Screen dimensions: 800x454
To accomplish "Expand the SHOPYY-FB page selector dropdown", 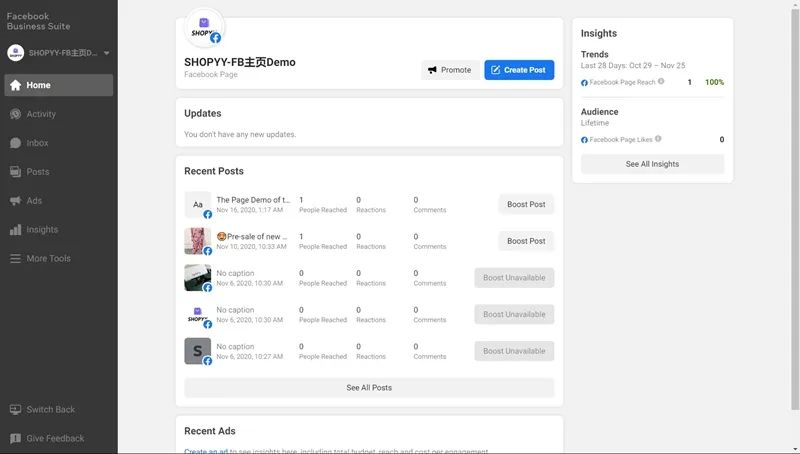I will coord(106,53).
